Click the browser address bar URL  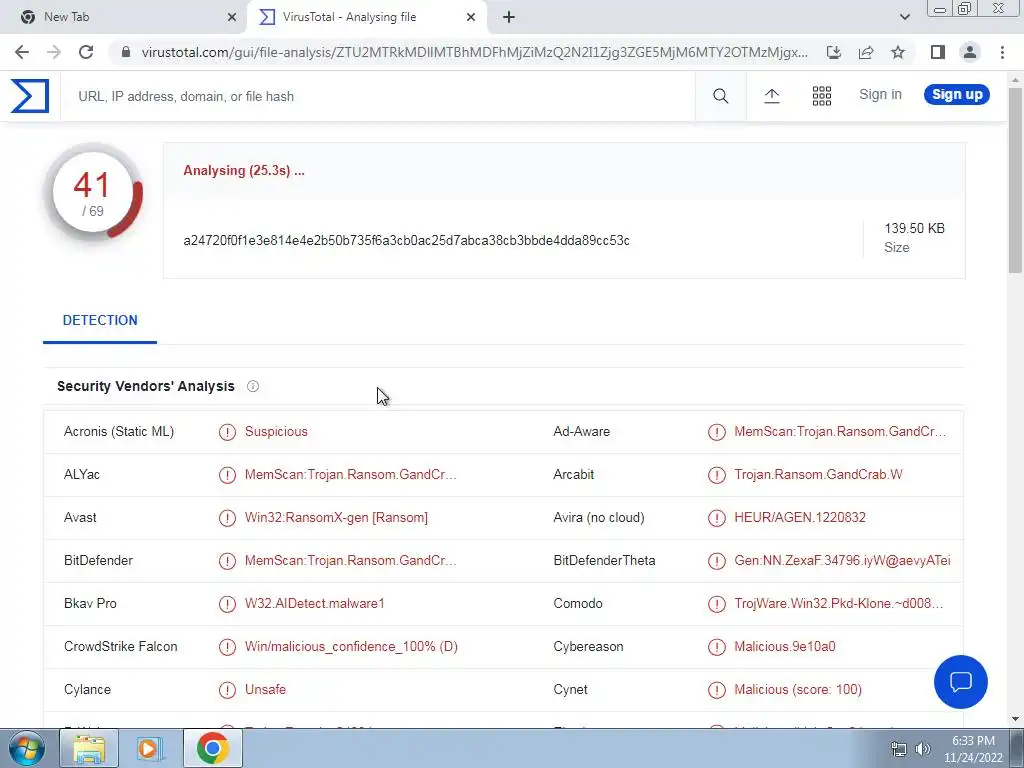pyautogui.click(x=474, y=52)
